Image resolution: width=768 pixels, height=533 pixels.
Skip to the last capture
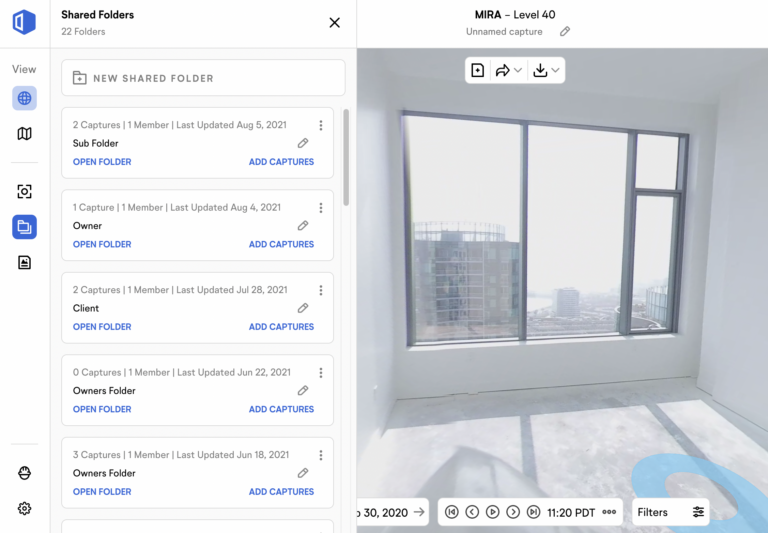coord(533,512)
